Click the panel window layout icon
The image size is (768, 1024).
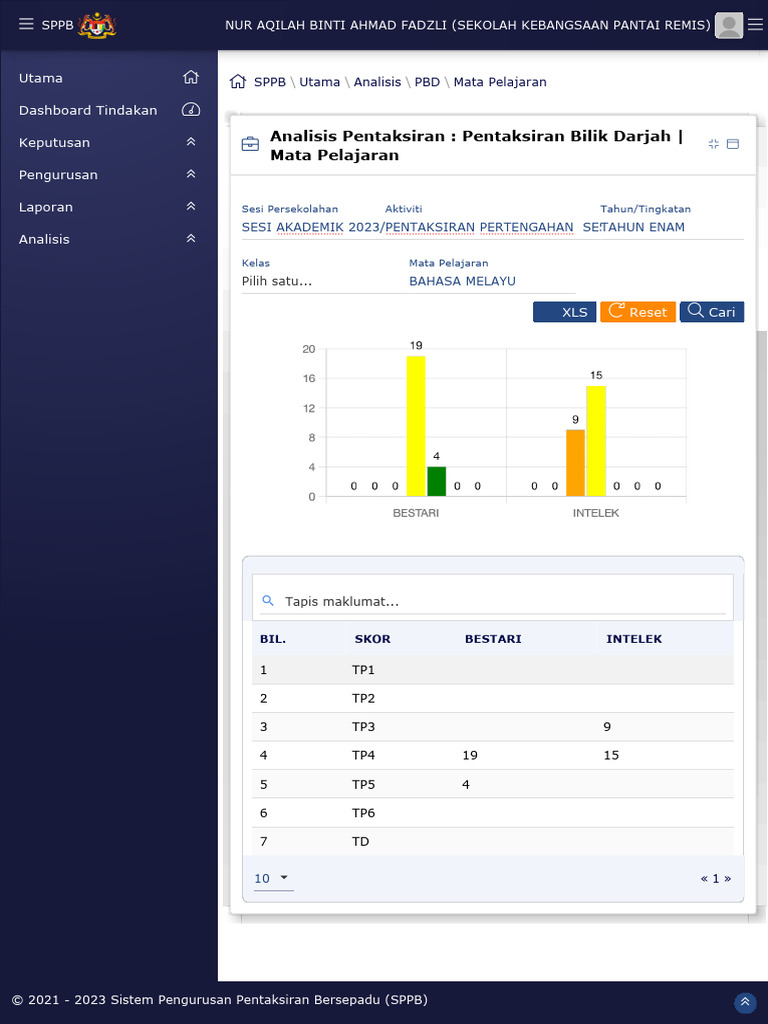(733, 144)
